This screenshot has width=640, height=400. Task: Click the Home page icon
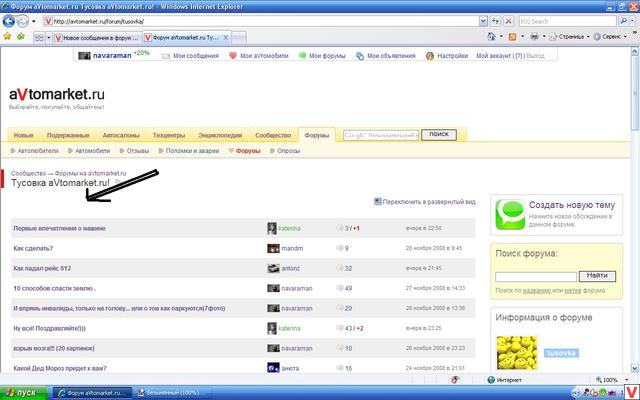pyautogui.click(x=491, y=37)
